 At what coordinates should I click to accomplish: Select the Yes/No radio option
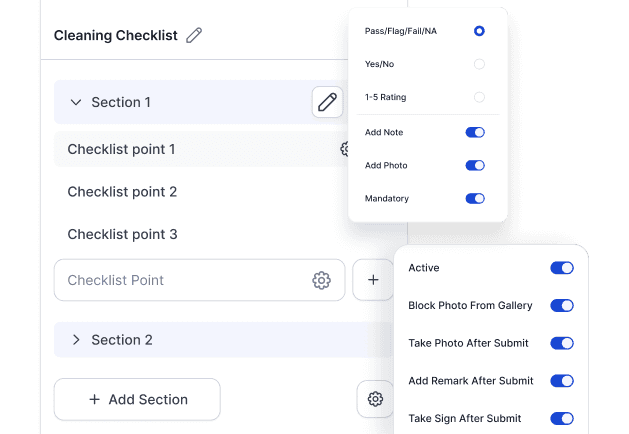click(x=479, y=64)
